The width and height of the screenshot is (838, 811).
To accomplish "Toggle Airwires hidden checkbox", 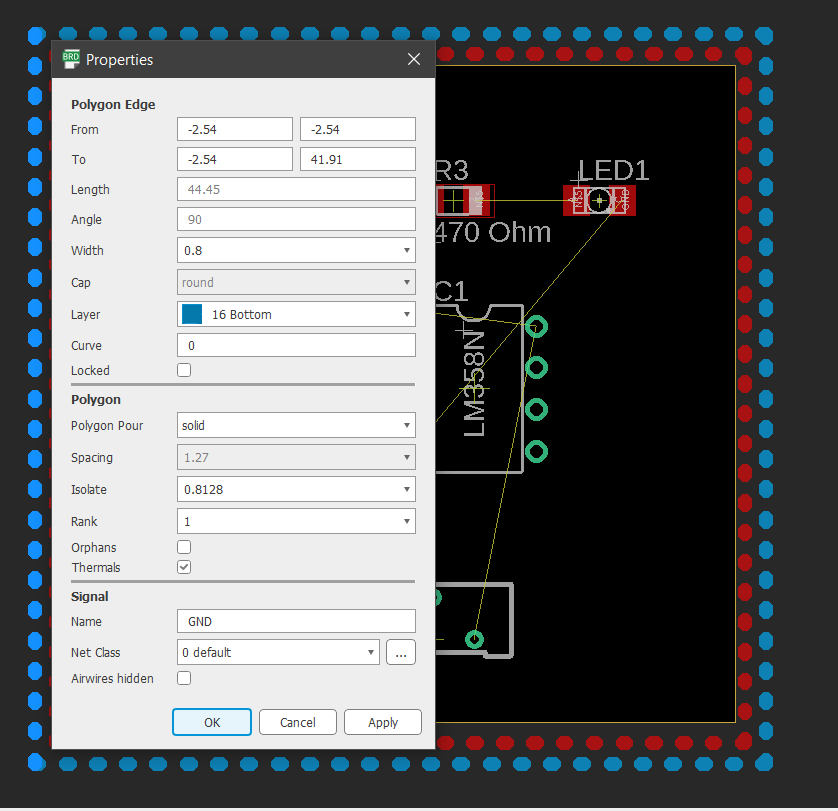I will [x=184, y=678].
